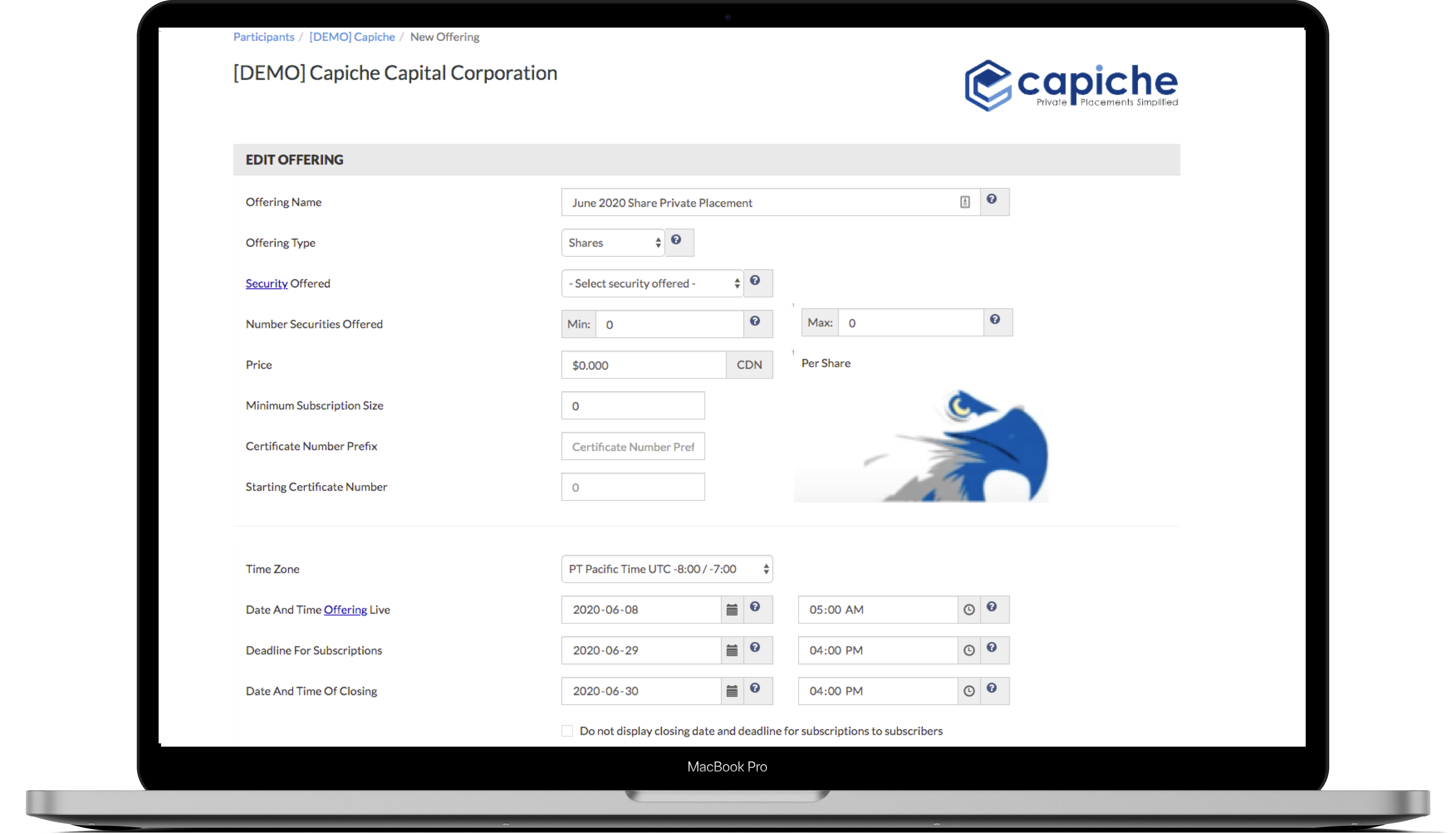Click clock icon for Closing time
Image resolution: width=1456 pixels, height=834 pixels.
click(x=968, y=692)
